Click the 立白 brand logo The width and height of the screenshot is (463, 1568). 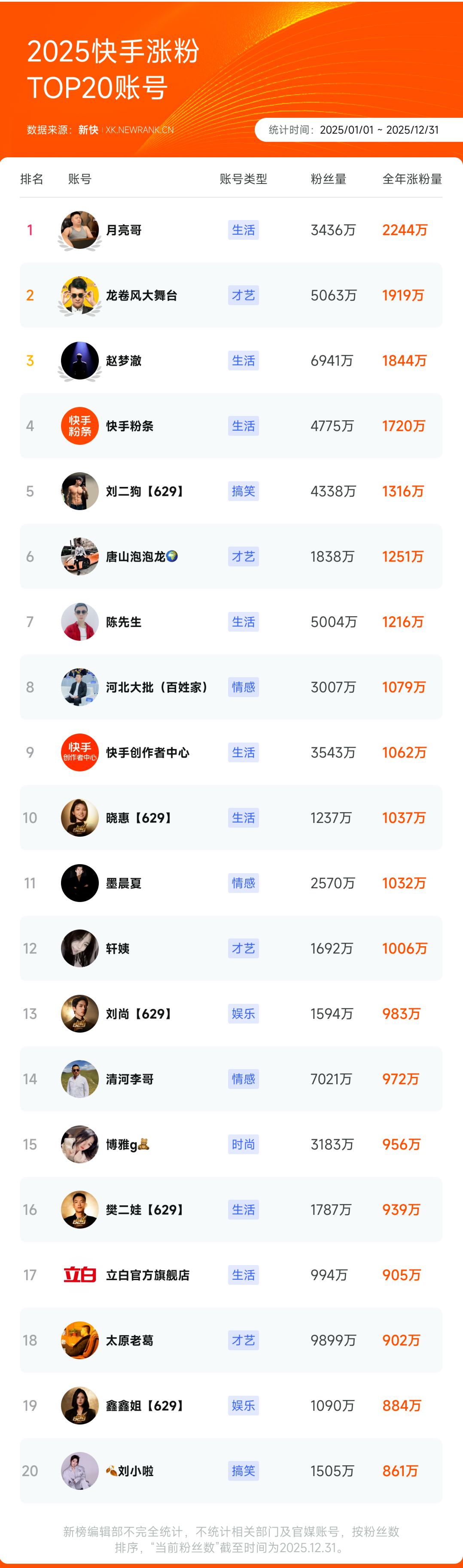pyautogui.click(x=80, y=1275)
